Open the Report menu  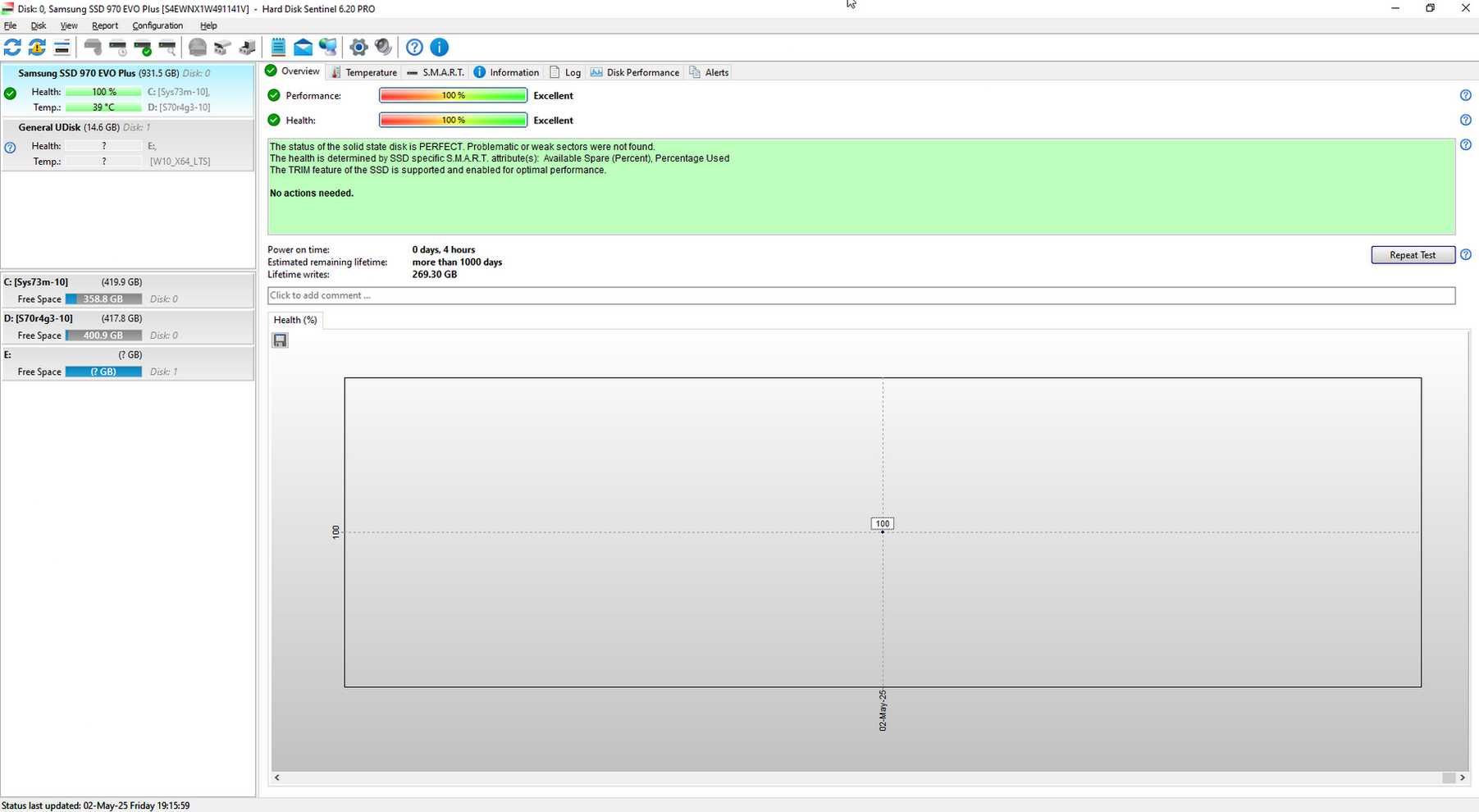point(105,25)
